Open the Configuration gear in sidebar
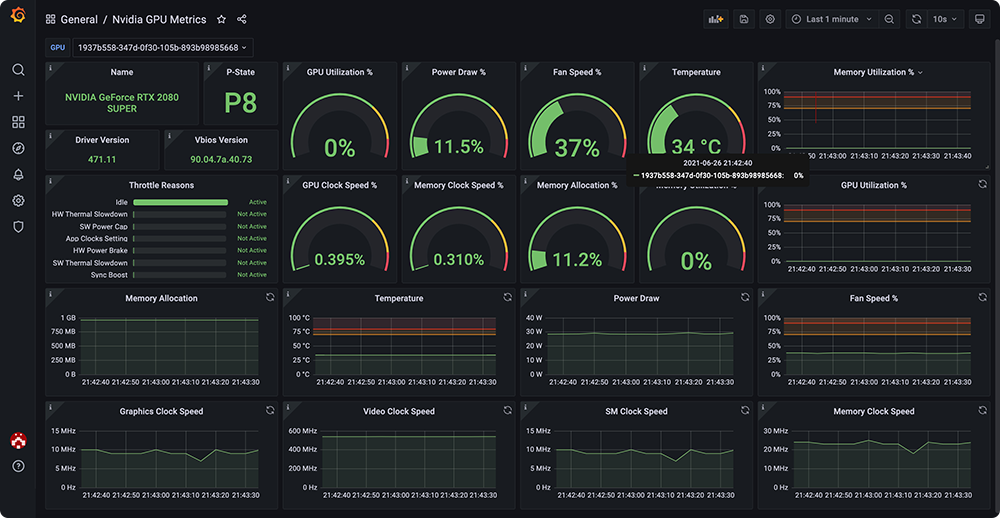1000x518 pixels. (18, 201)
